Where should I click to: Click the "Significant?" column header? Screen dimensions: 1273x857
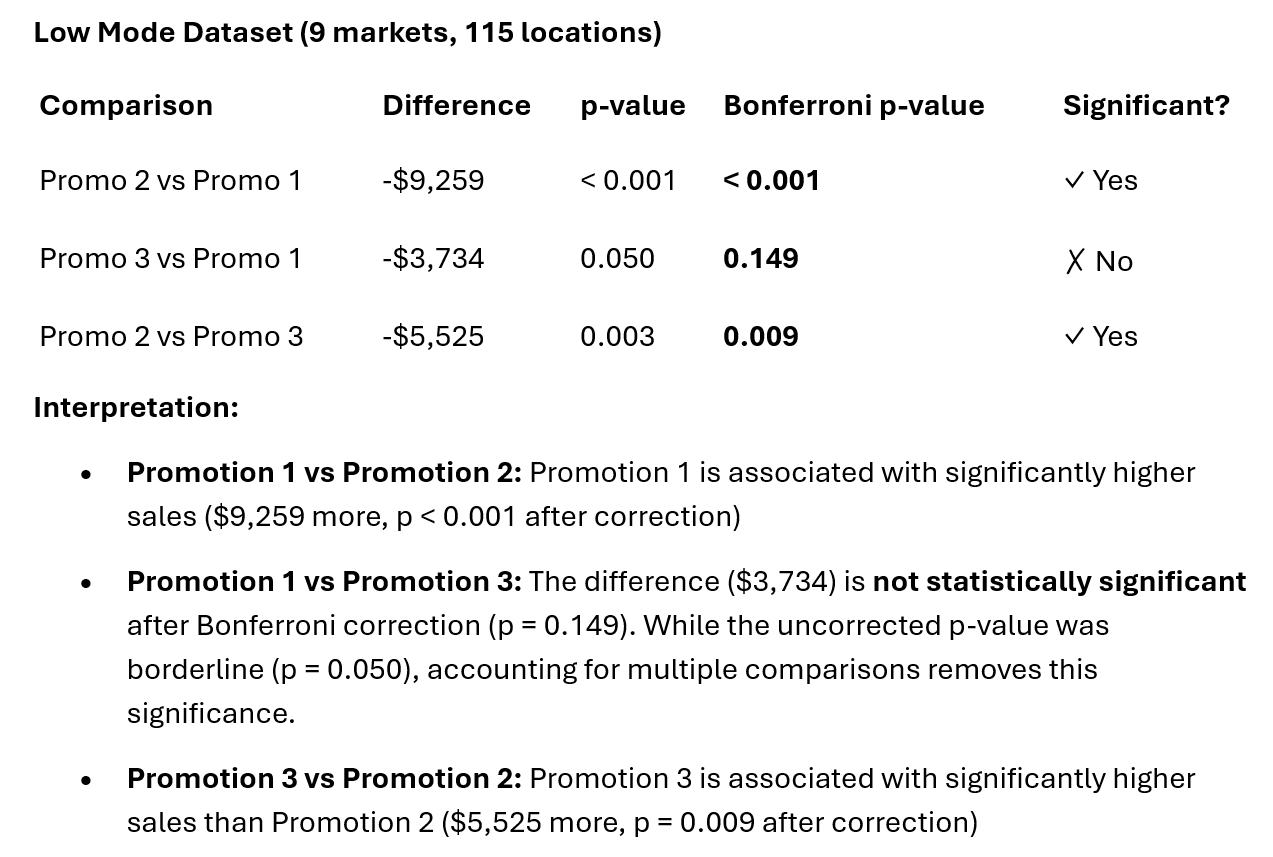1146,105
